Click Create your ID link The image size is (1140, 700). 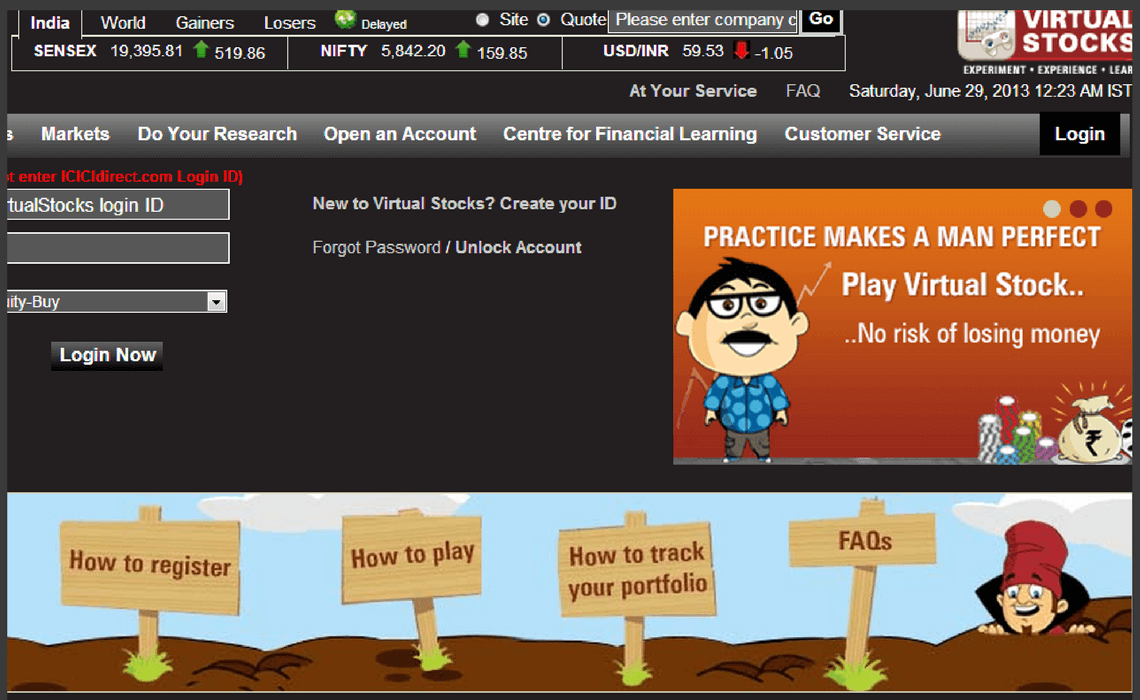pos(558,204)
